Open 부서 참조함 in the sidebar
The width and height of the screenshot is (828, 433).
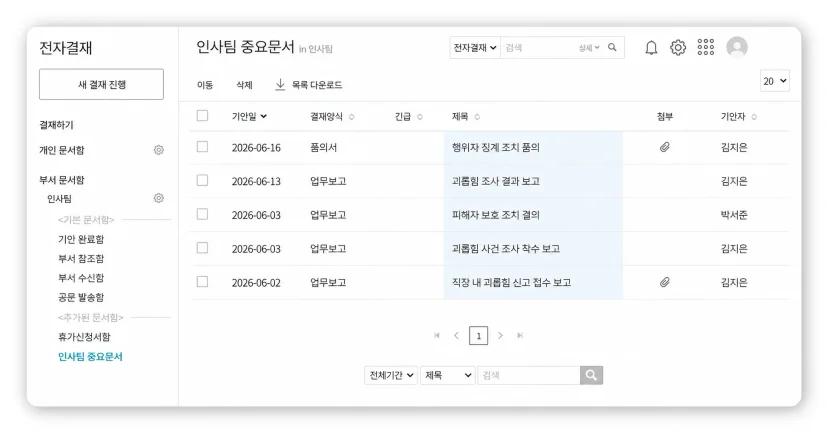click(x=81, y=259)
